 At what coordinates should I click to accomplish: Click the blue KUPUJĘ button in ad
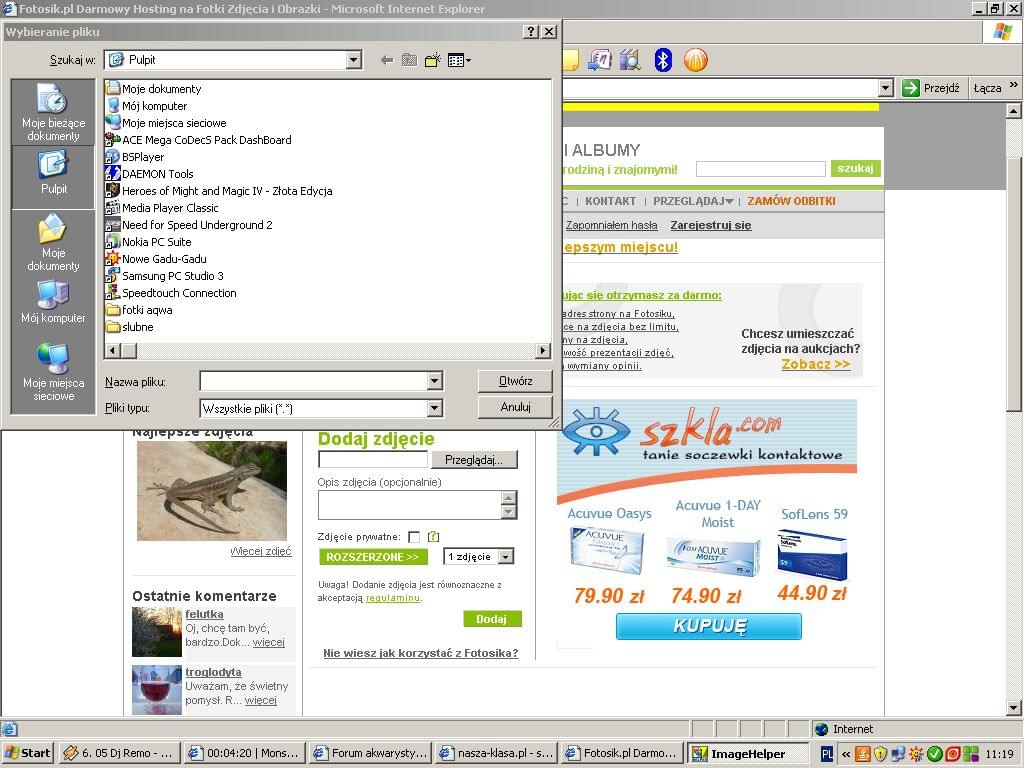709,626
